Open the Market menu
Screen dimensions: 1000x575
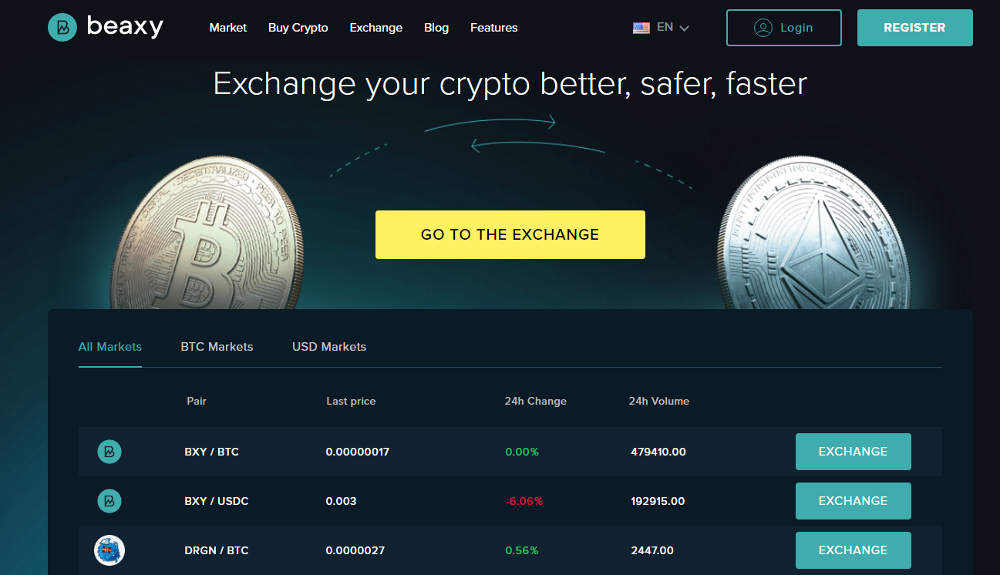228,27
